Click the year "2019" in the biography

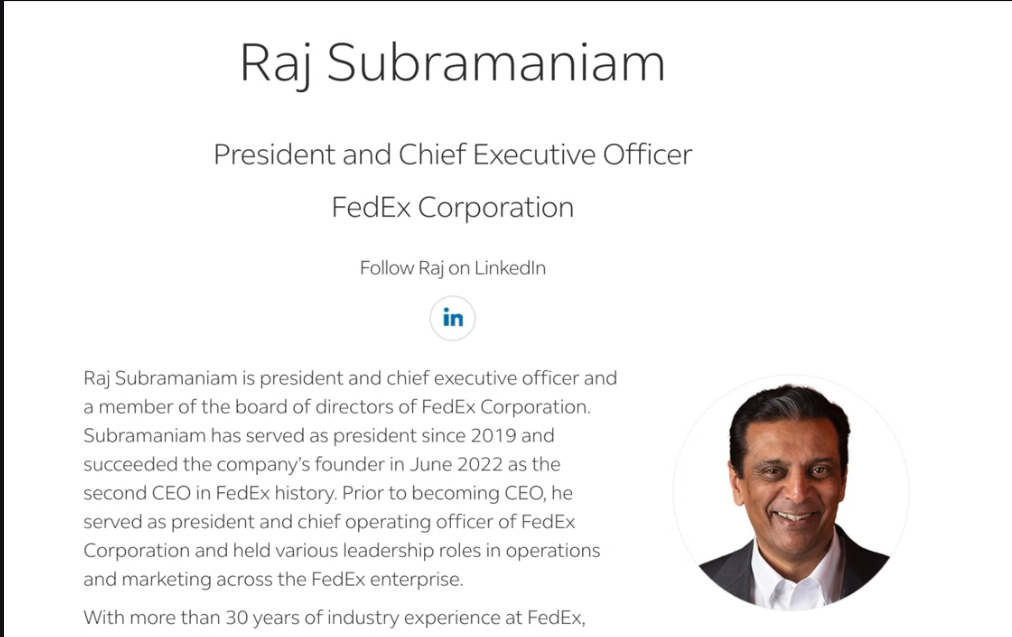click(498, 436)
